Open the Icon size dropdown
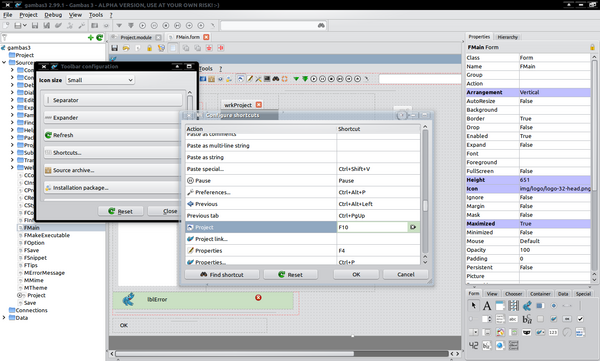Image resolution: width=600 pixels, height=361 pixels. click(x=100, y=80)
